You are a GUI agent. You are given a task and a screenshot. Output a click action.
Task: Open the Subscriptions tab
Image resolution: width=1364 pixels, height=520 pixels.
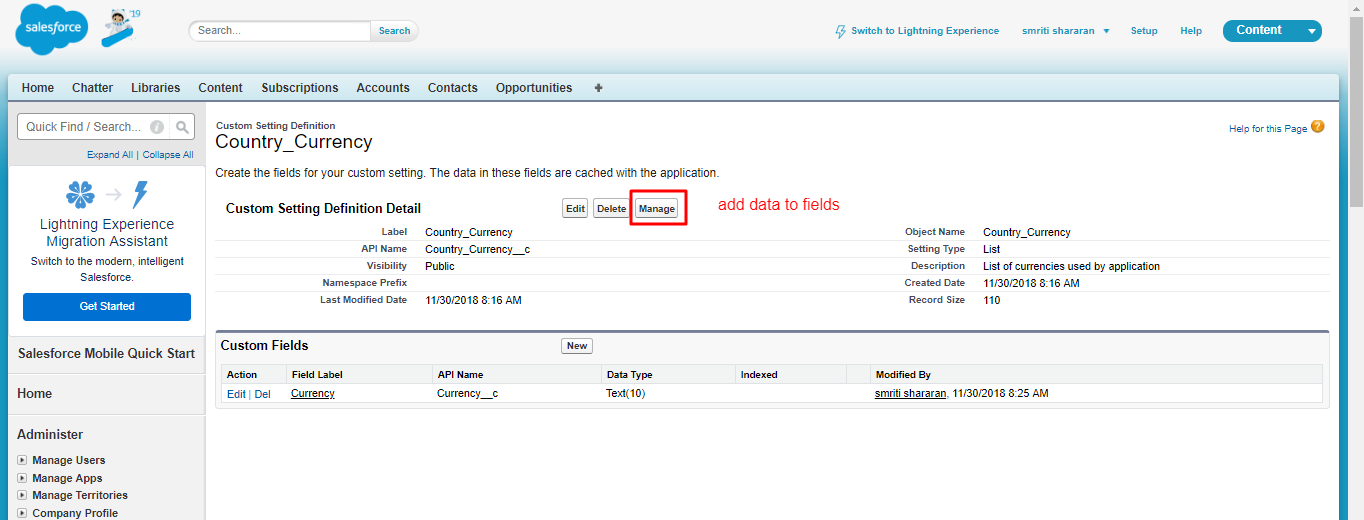tap(300, 88)
